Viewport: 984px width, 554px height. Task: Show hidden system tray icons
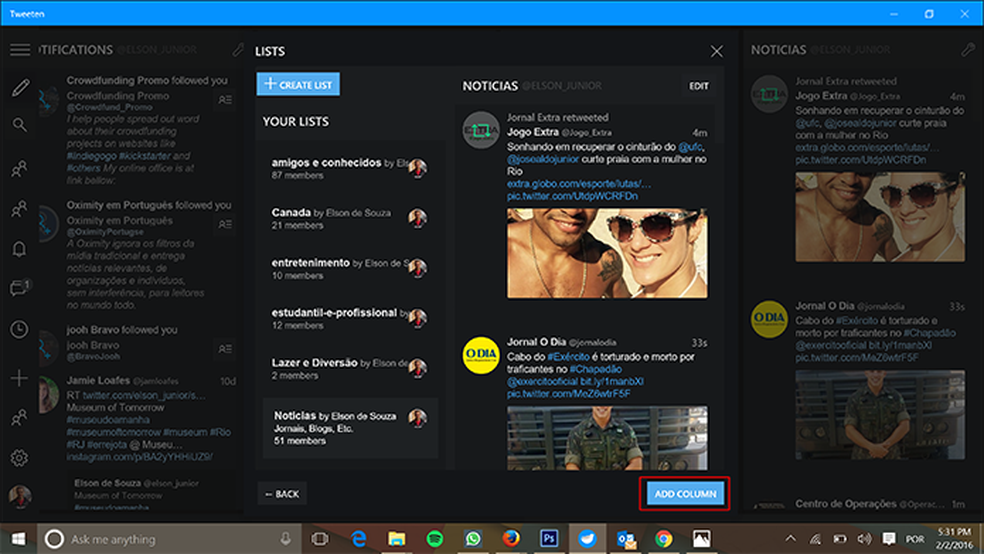tap(791, 539)
